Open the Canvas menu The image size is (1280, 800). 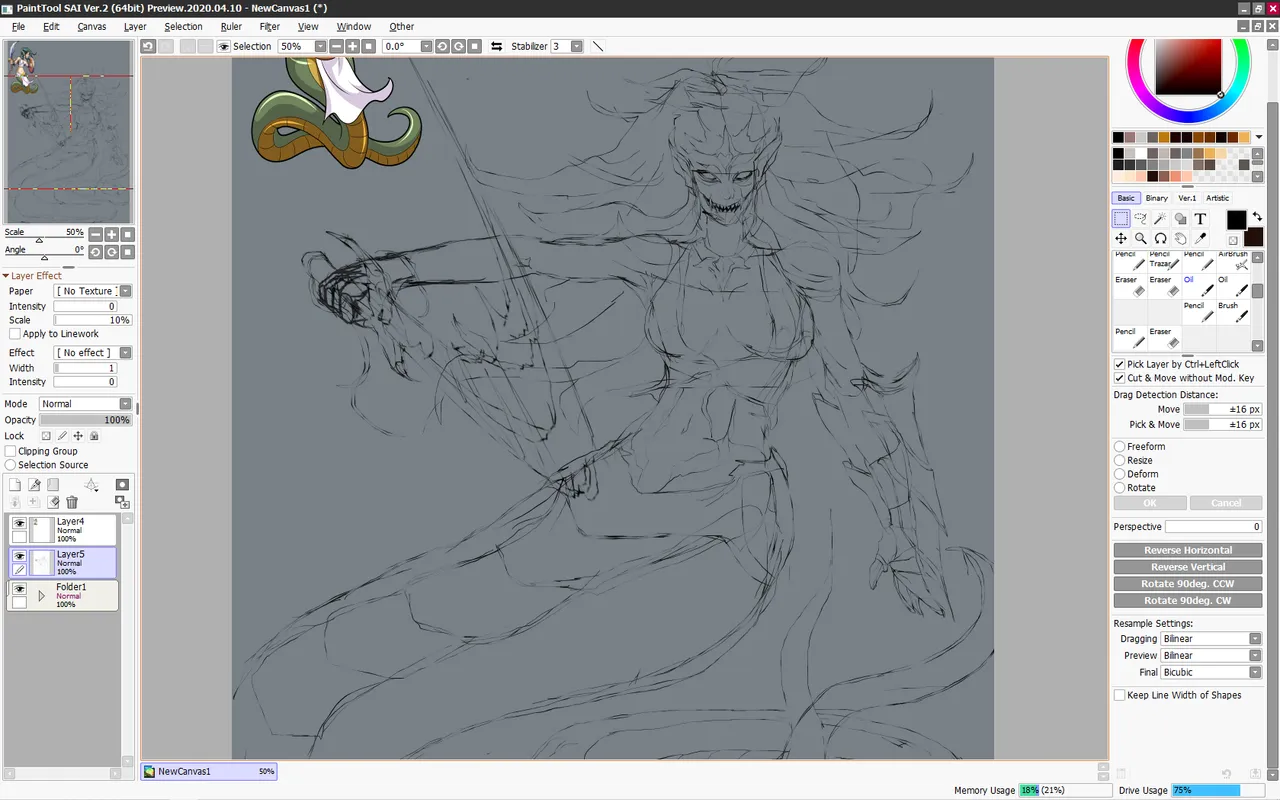pos(92,27)
